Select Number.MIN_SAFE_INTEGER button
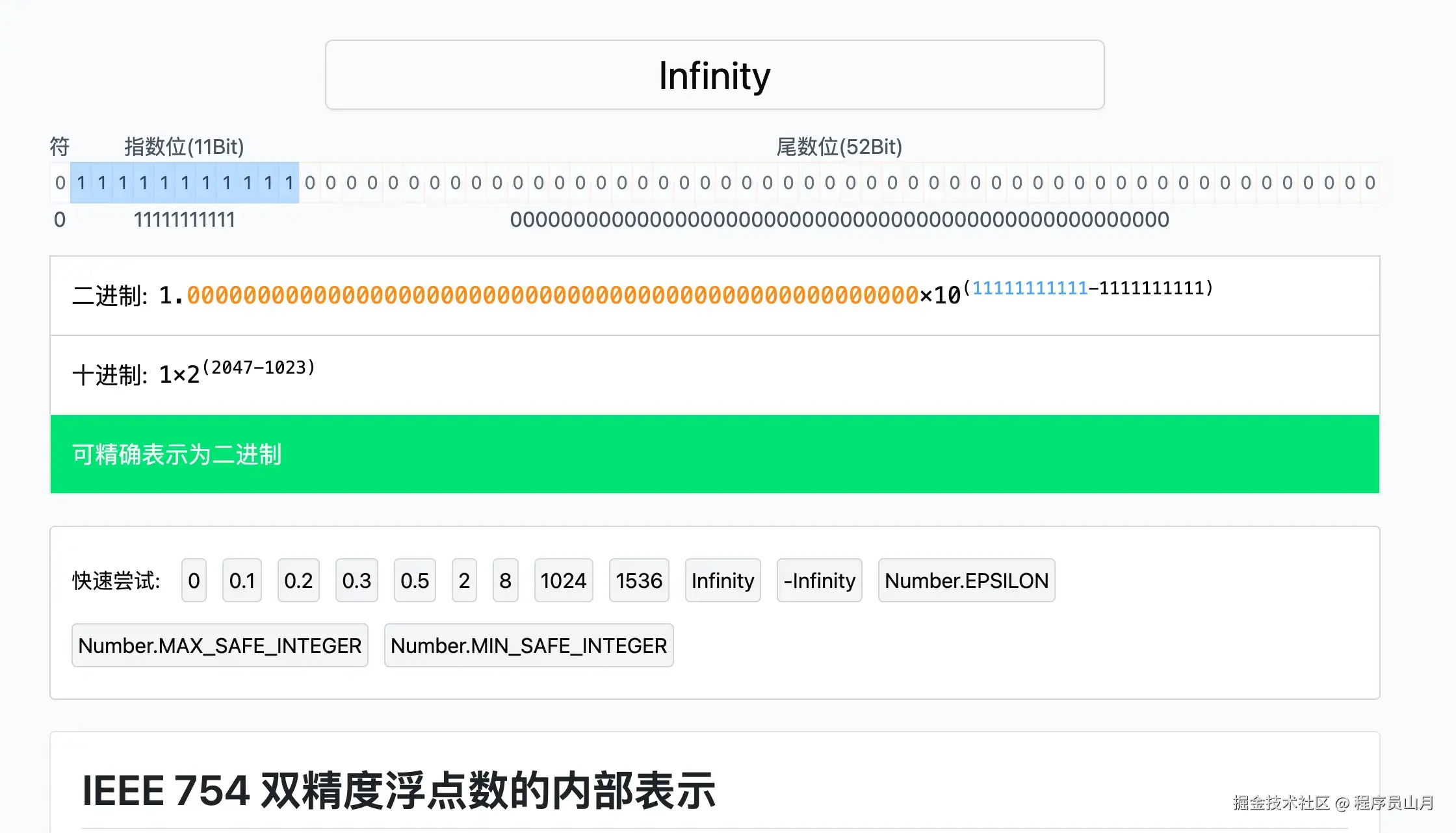The width and height of the screenshot is (1456, 833). (x=528, y=645)
